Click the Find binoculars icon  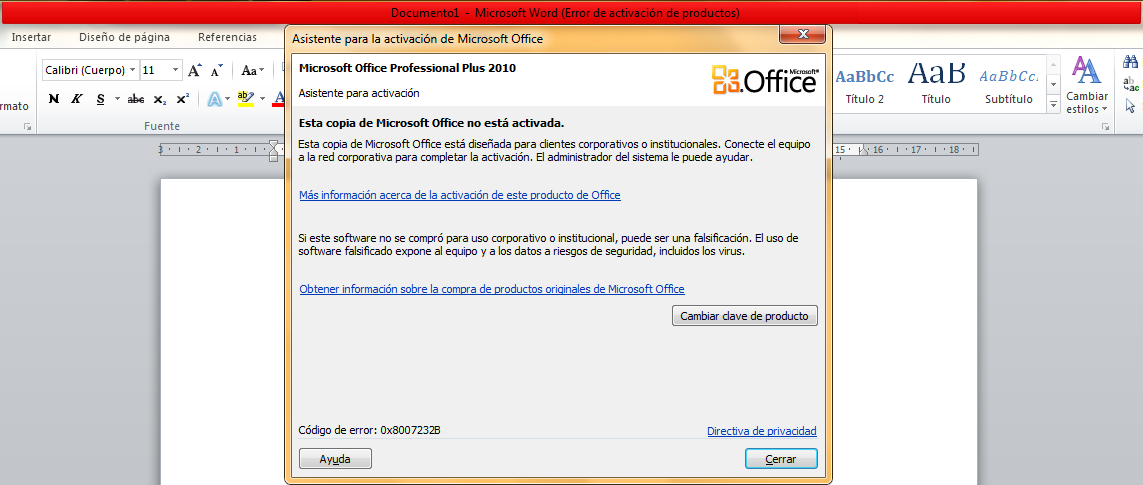[x=1131, y=63]
